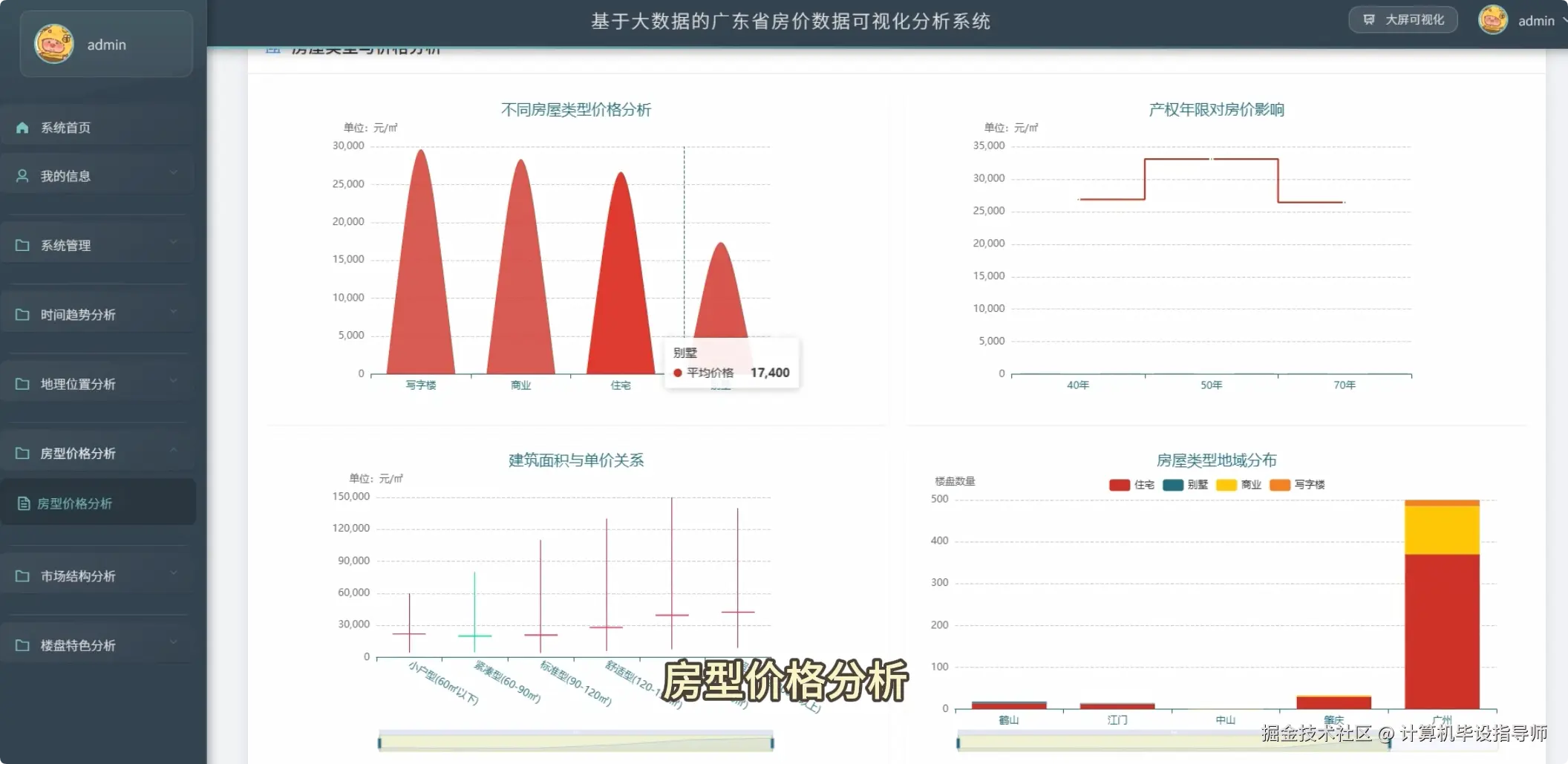The height and width of the screenshot is (764, 1568).
Task: Toggle the 住宅 legend series
Action: tap(1131, 485)
